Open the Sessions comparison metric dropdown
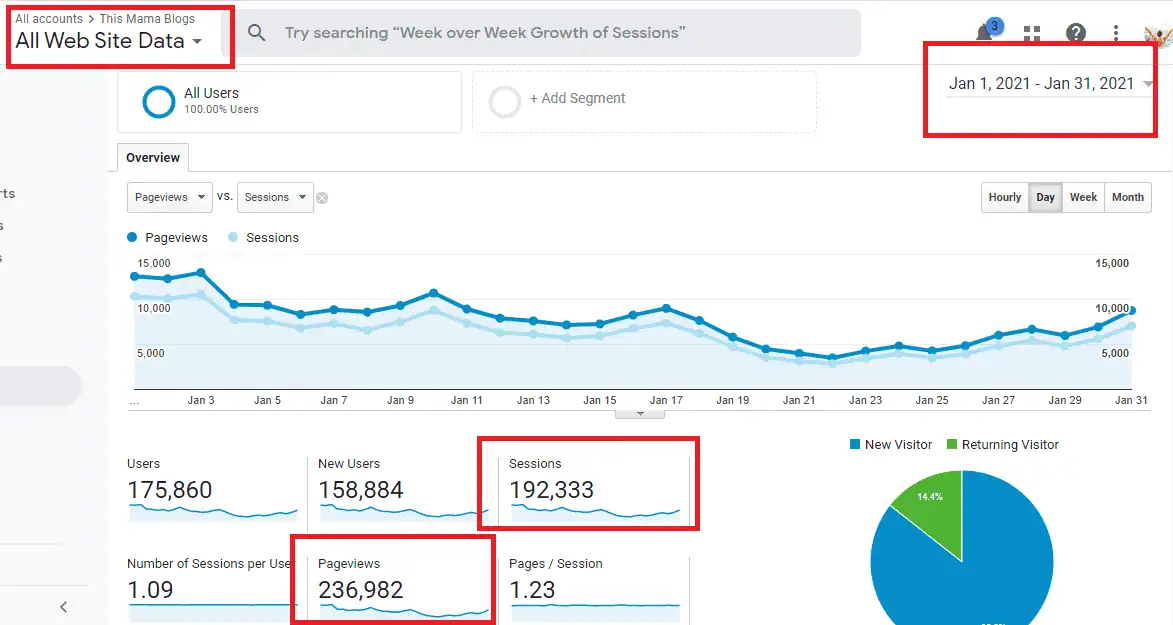The width and height of the screenshot is (1173, 625). tap(275, 197)
